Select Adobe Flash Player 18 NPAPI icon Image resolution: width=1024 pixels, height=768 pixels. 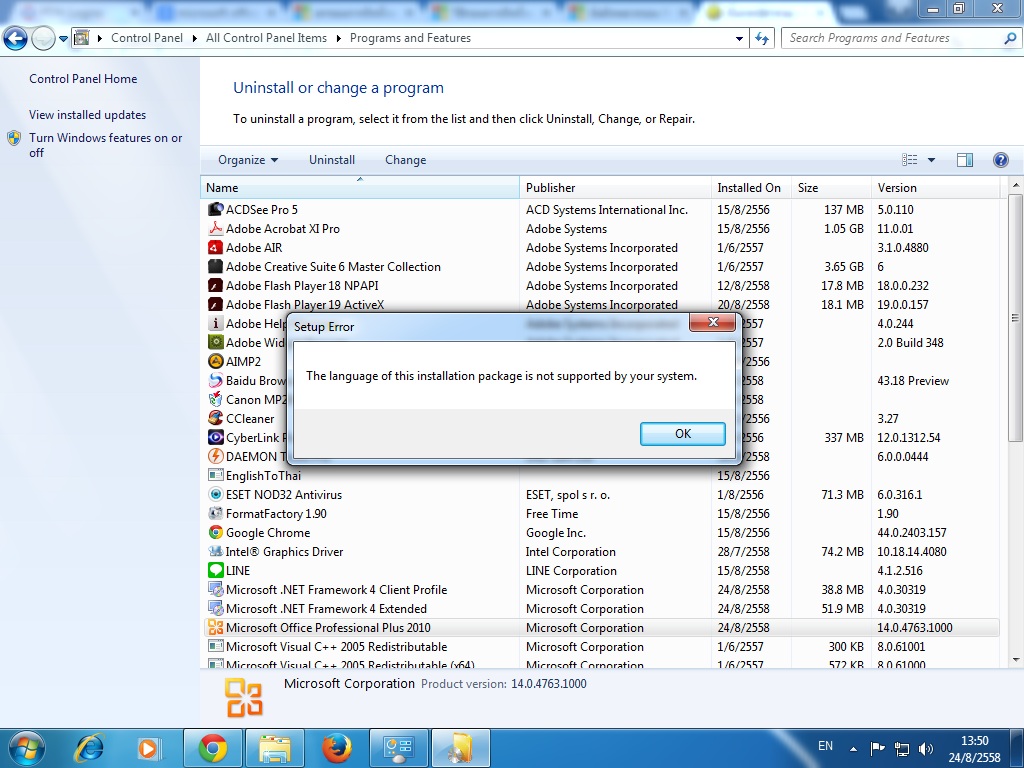[216, 285]
